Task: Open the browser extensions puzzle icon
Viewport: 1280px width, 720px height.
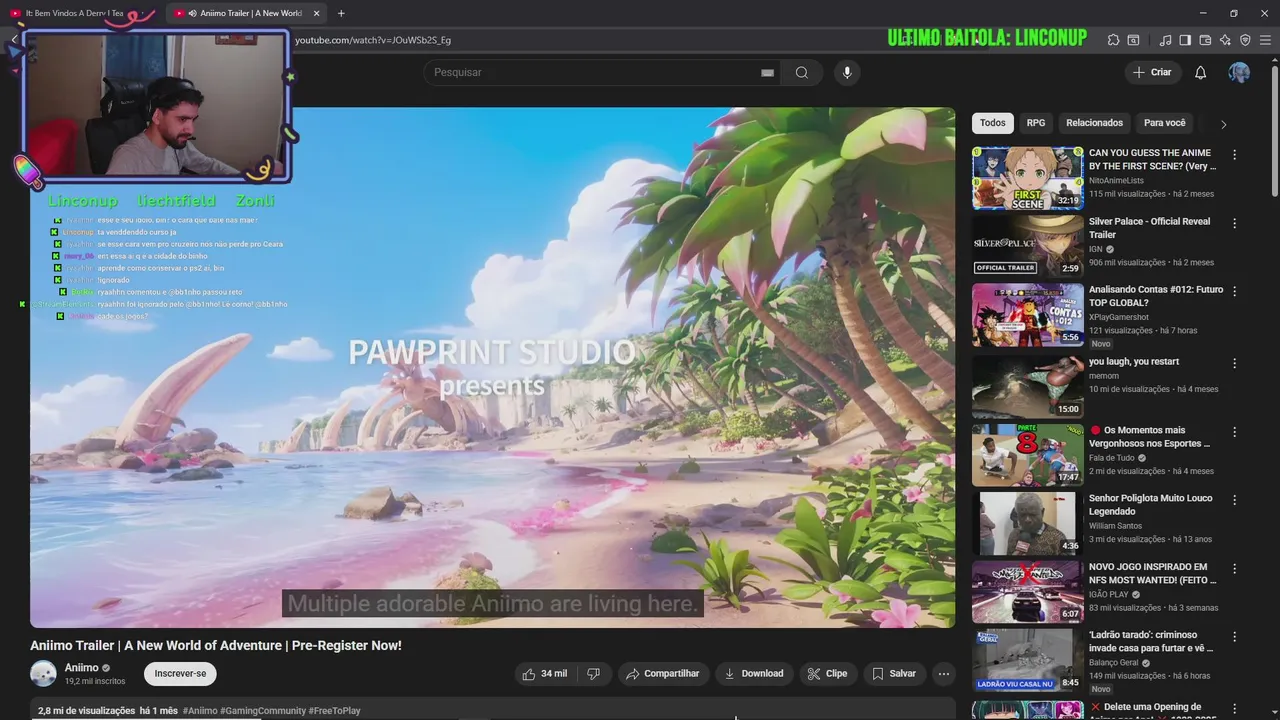Action: point(1113,40)
